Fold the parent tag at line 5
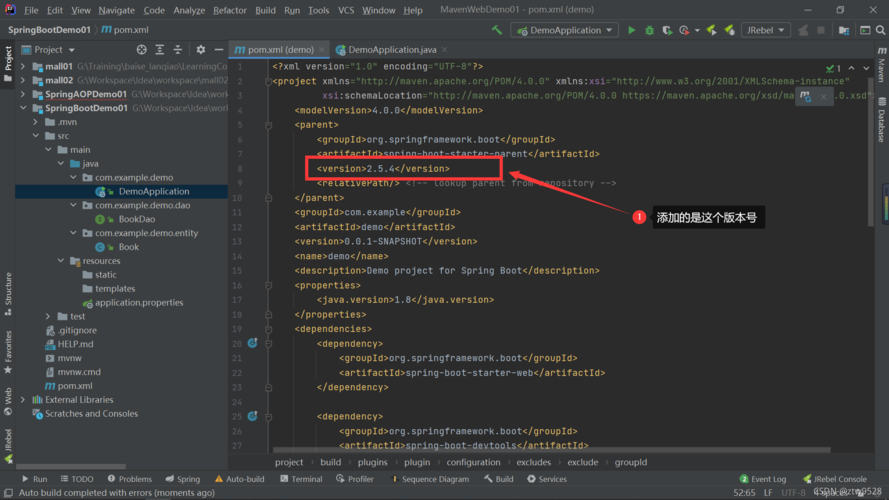 tap(269, 125)
